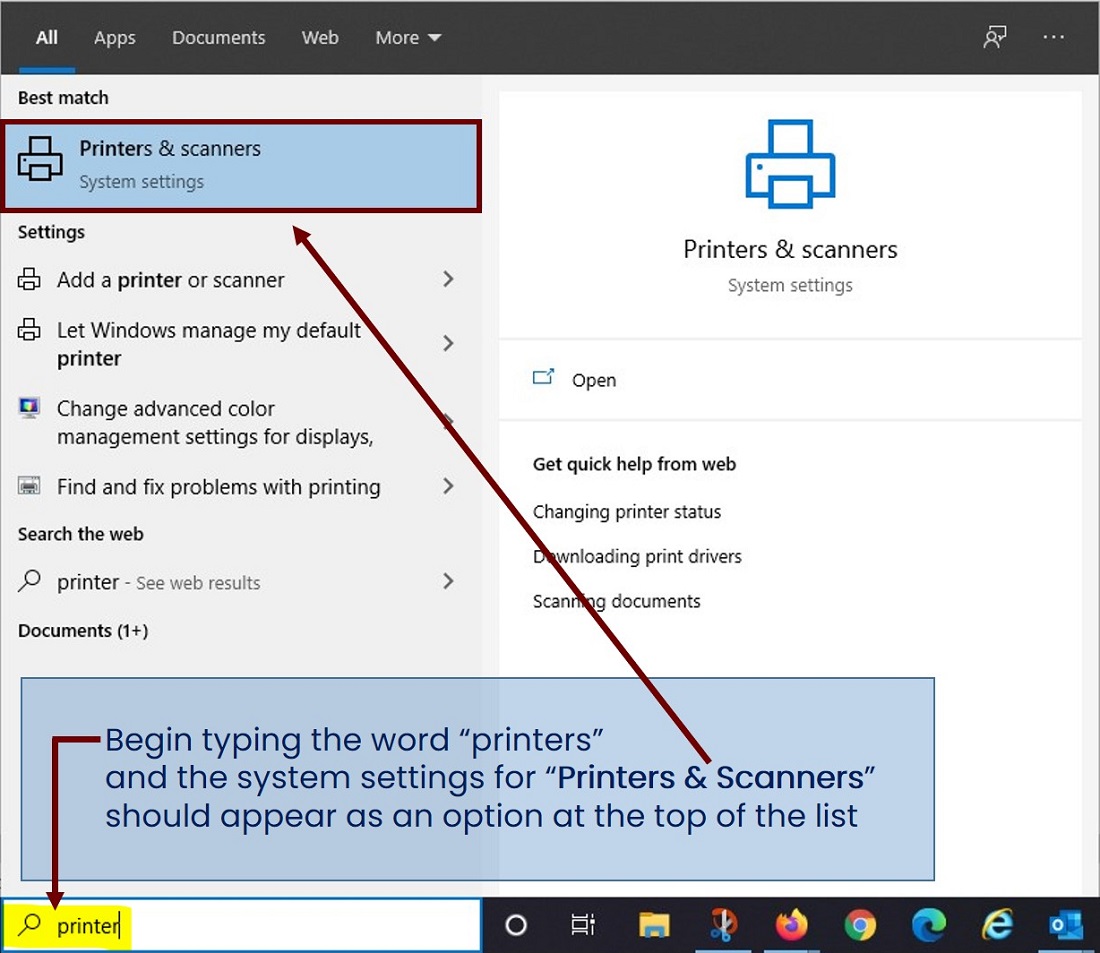Open Task View from the taskbar
Image resolution: width=1100 pixels, height=953 pixels.
tap(584, 925)
